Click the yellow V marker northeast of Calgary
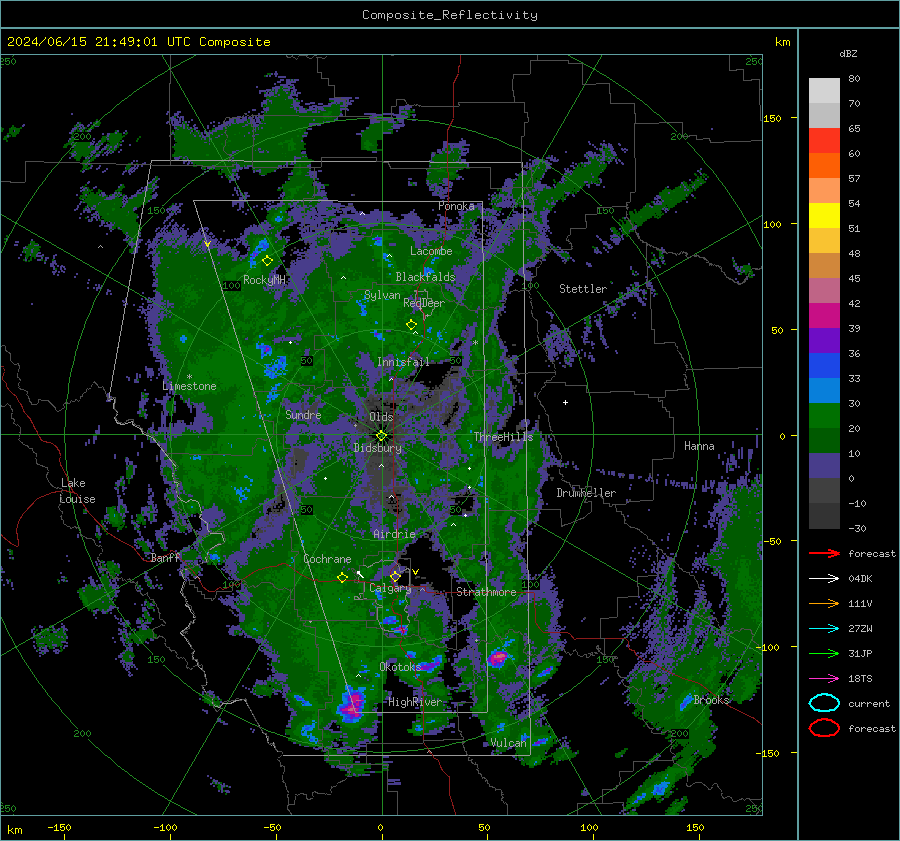Image resolution: width=900 pixels, height=841 pixels. pos(416,572)
